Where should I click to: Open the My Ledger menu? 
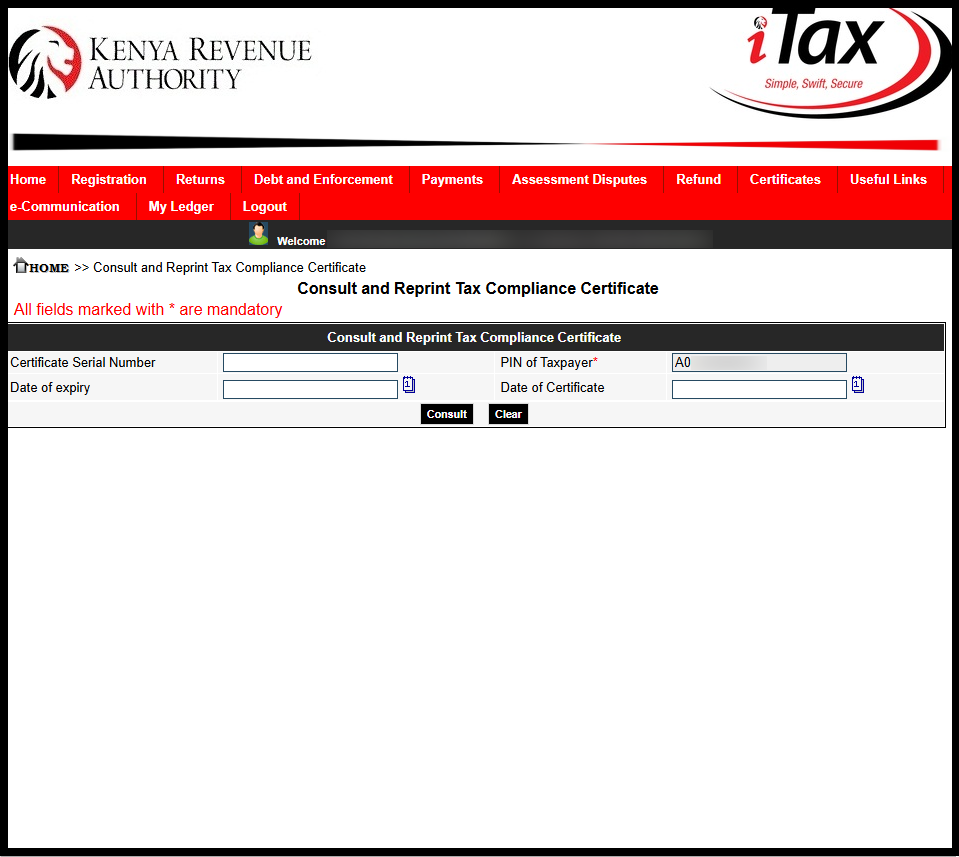[x=181, y=206]
